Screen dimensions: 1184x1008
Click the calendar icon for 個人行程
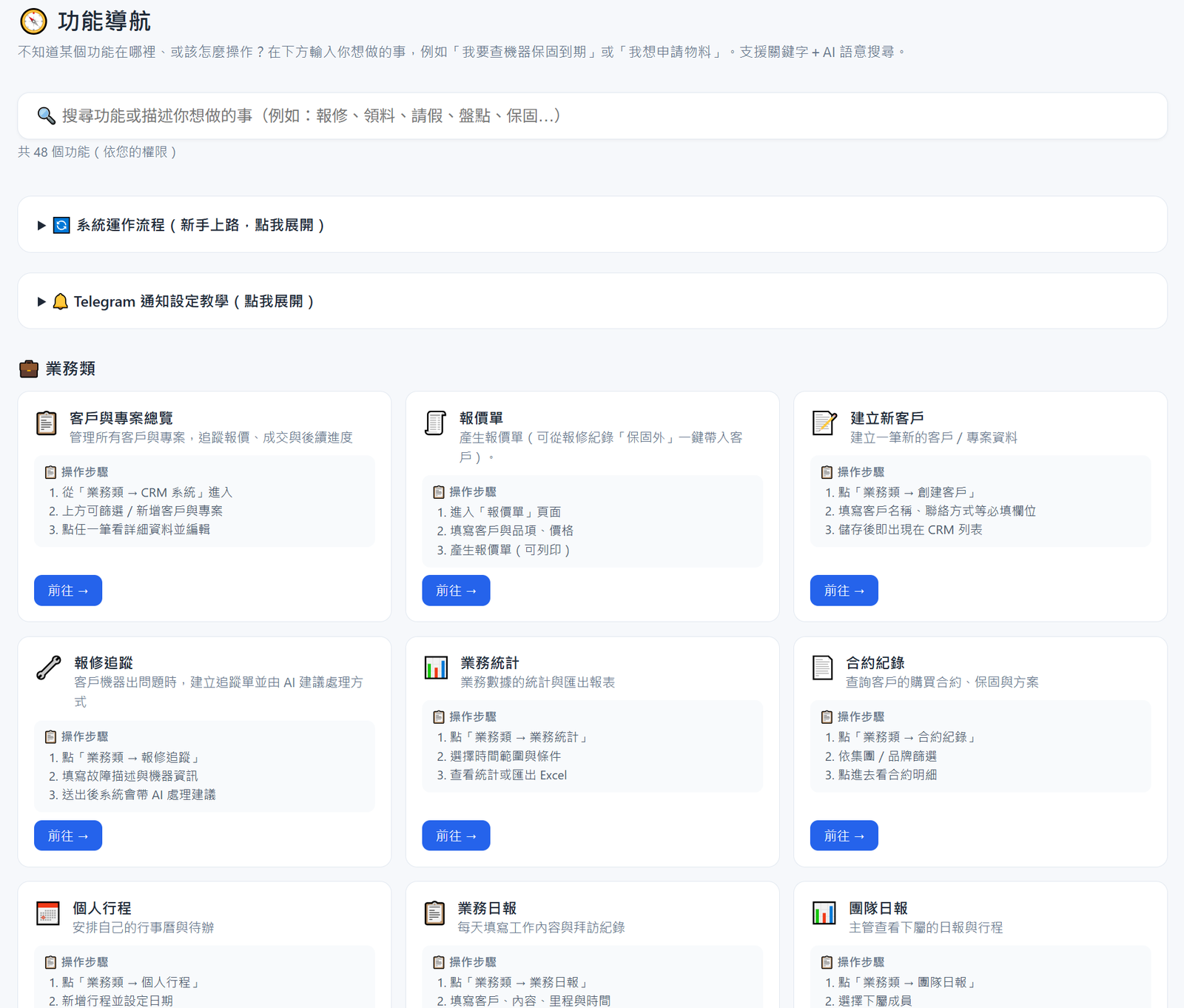click(48, 913)
